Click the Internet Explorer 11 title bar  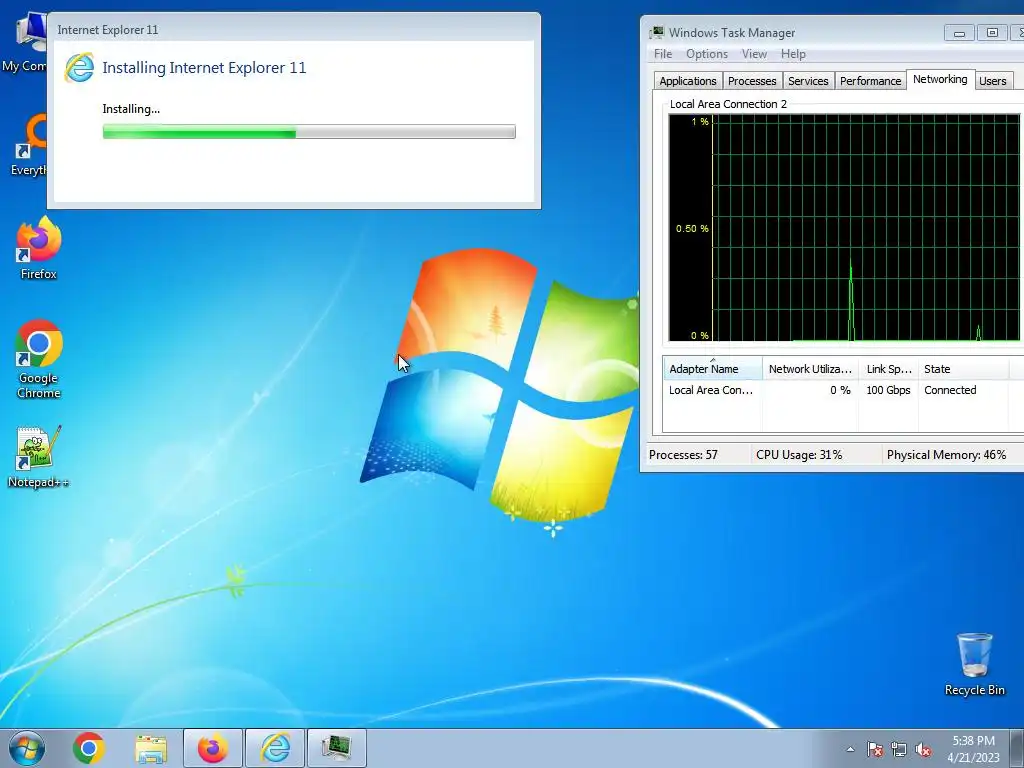(x=294, y=29)
